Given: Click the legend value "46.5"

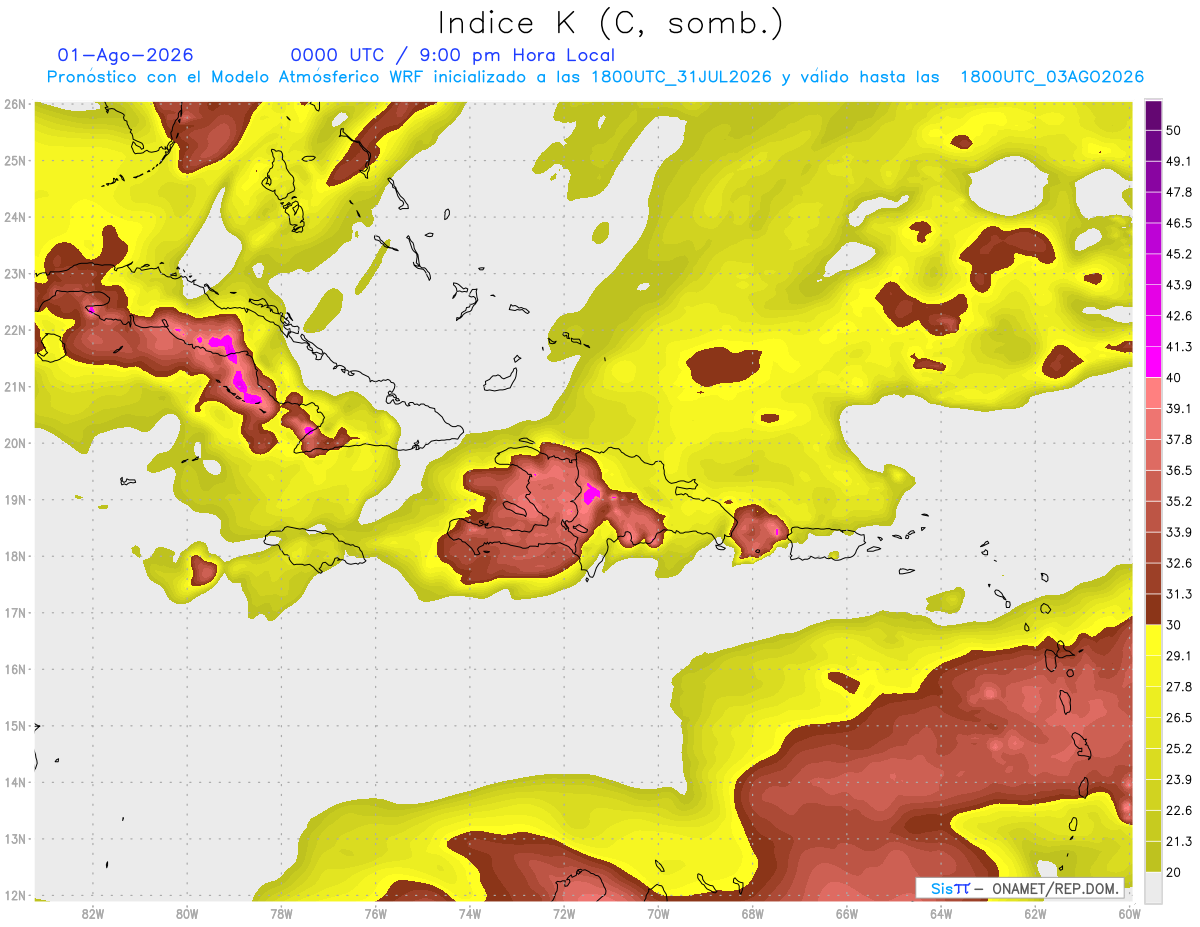Looking at the screenshot, I should (1178, 223).
